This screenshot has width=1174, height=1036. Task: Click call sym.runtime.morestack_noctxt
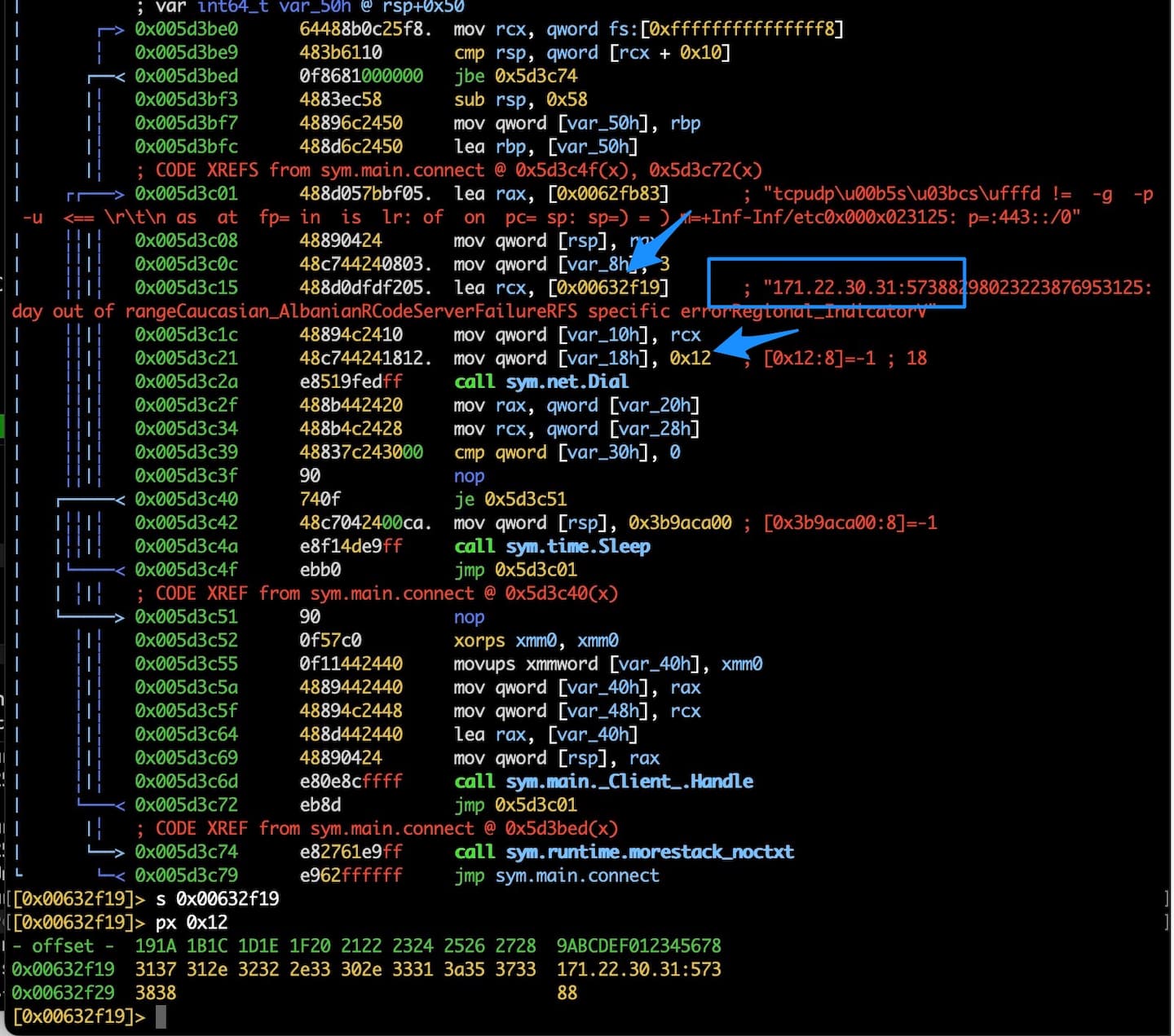(x=624, y=853)
